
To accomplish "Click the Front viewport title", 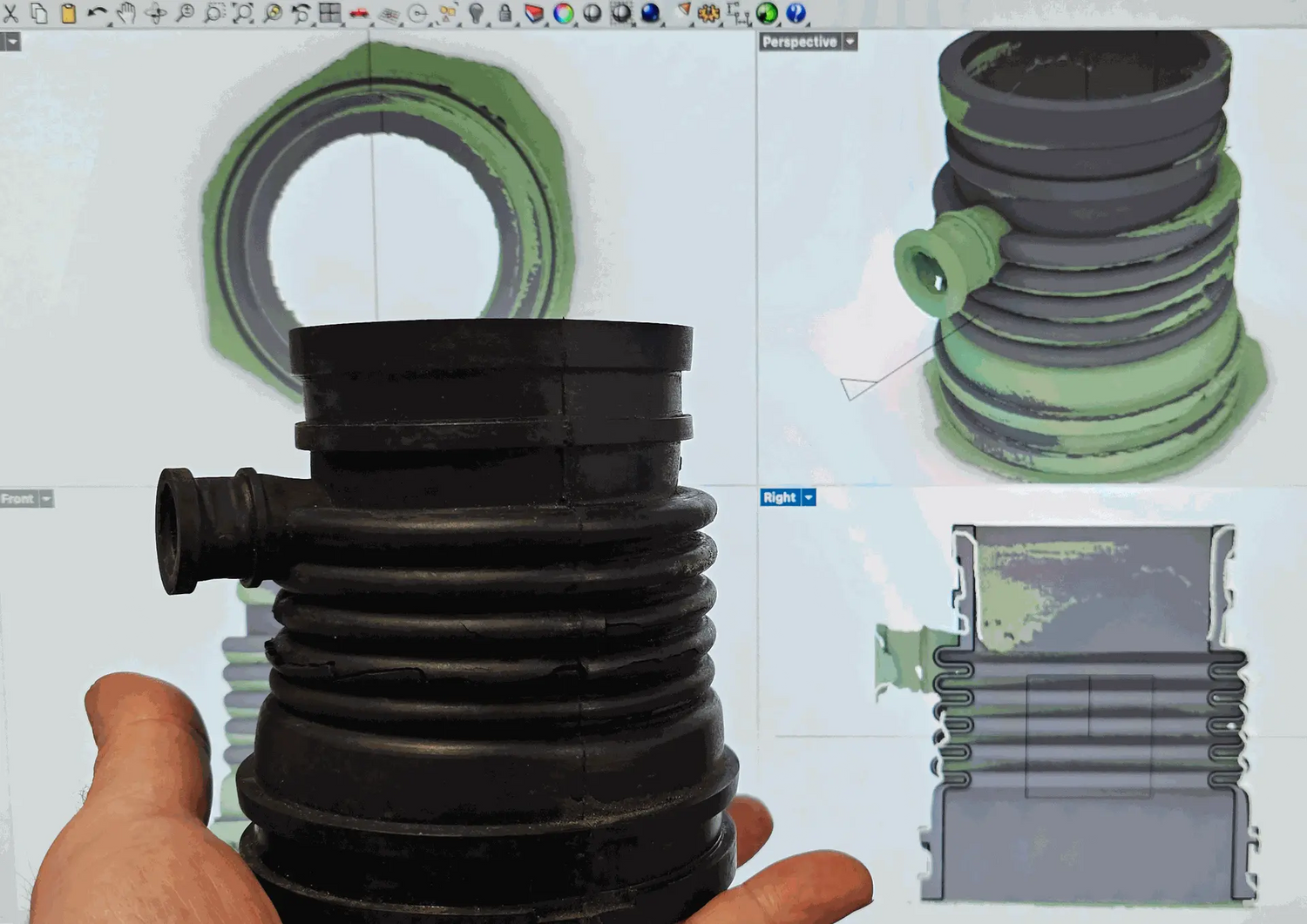I will coord(17,499).
